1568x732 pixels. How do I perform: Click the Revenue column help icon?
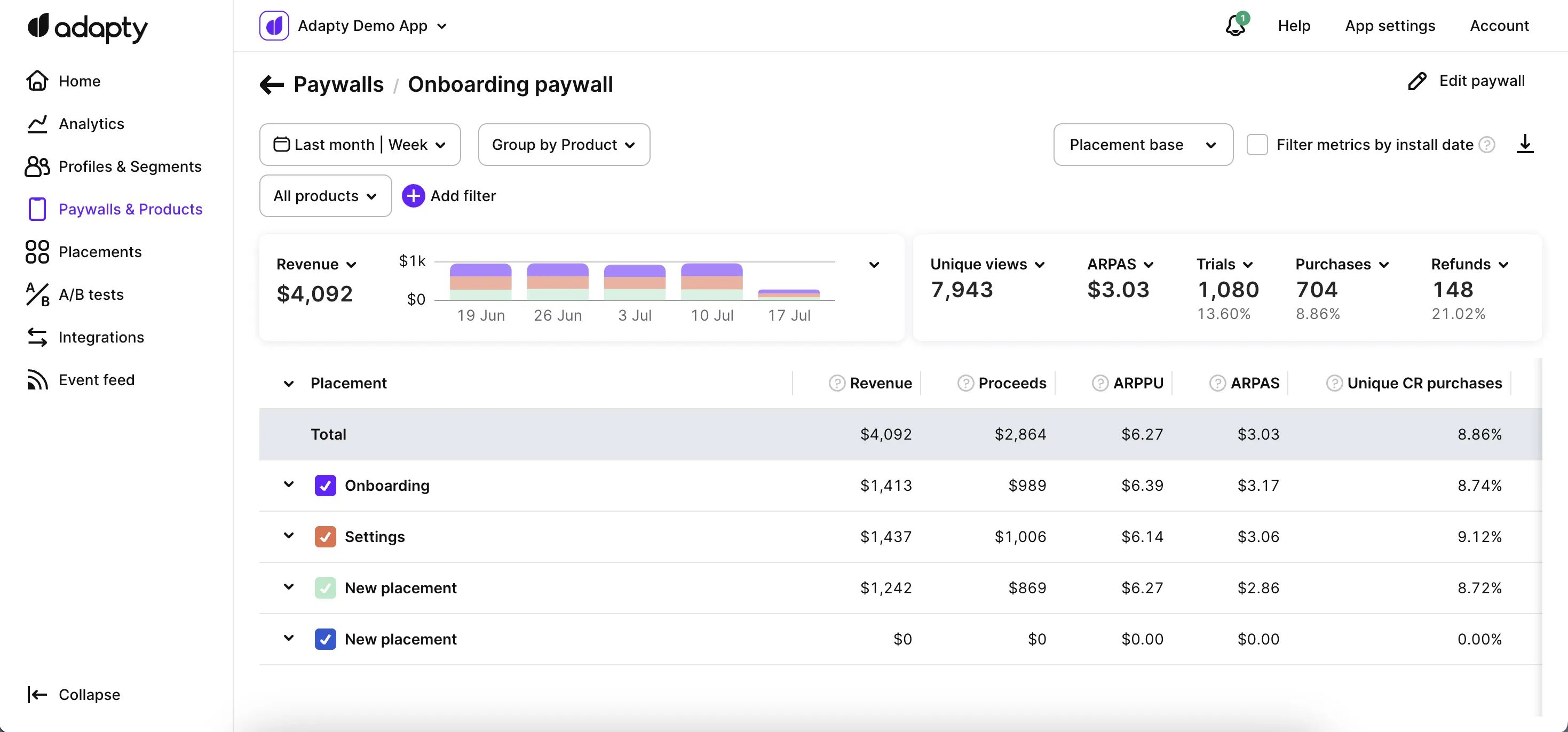(837, 384)
